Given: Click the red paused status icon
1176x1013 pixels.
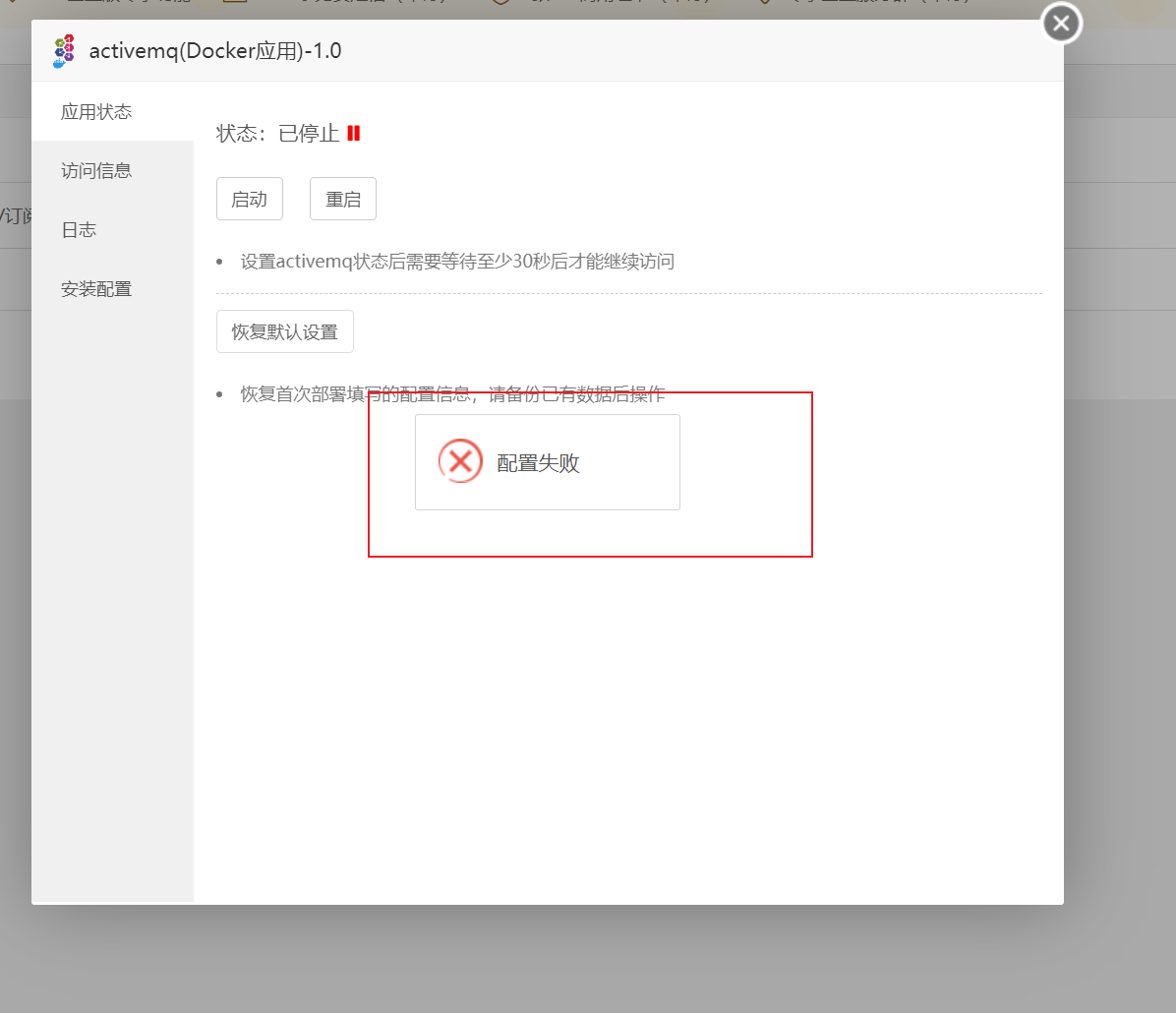Looking at the screenshot, I should click(354, 134).
